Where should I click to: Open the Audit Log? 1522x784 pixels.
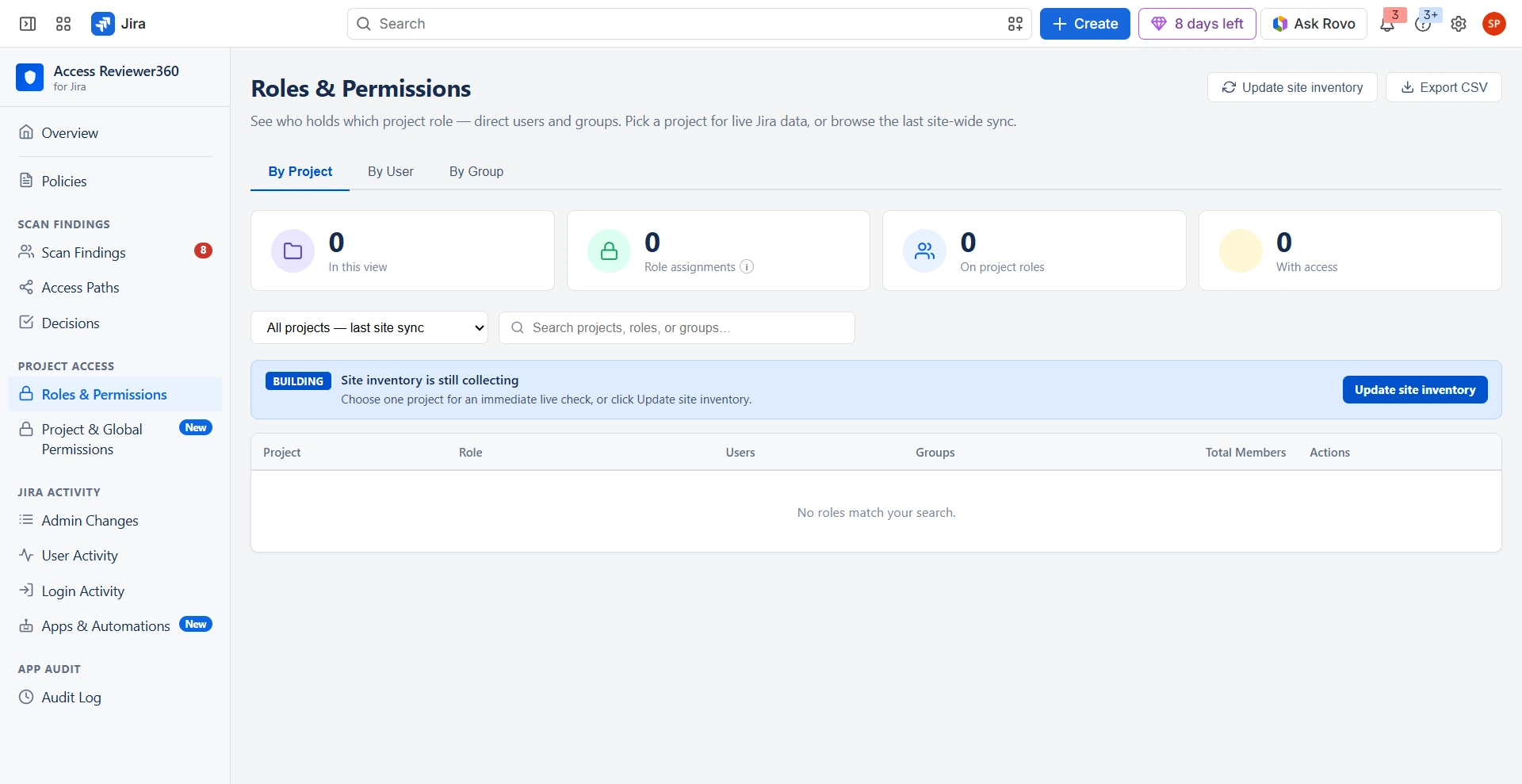coord(115,698)
